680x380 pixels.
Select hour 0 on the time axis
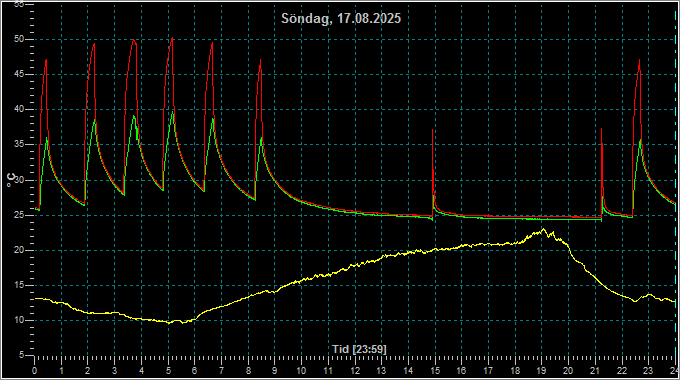coord(35,371)
